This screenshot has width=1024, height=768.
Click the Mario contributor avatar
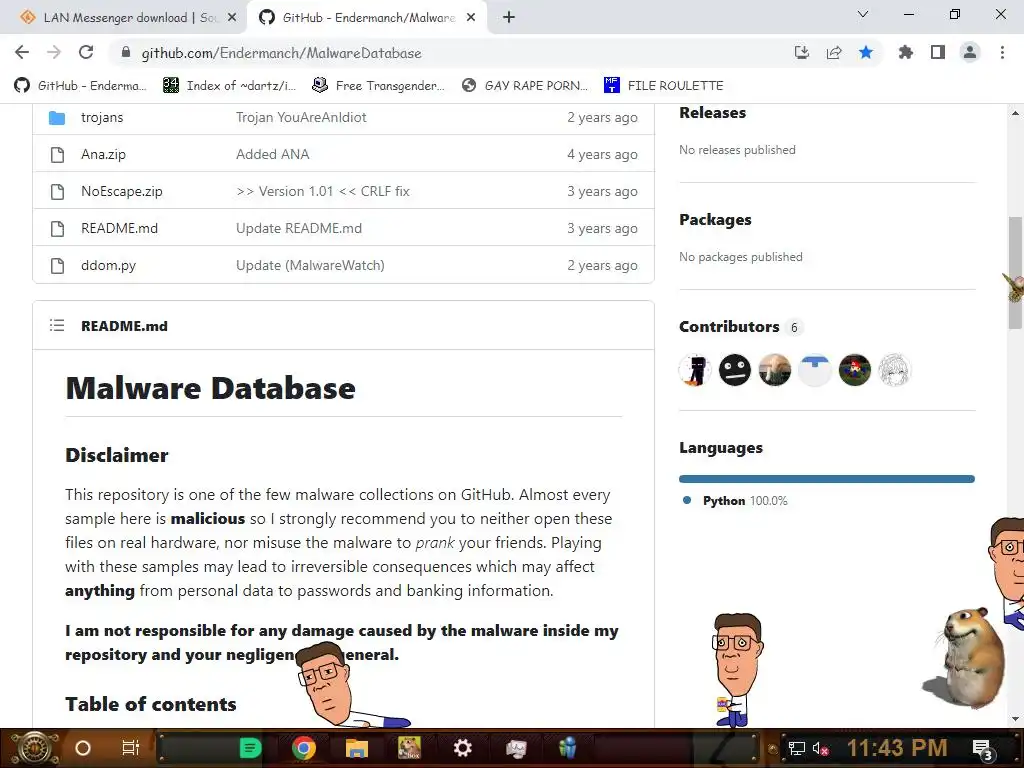(854, 370)
